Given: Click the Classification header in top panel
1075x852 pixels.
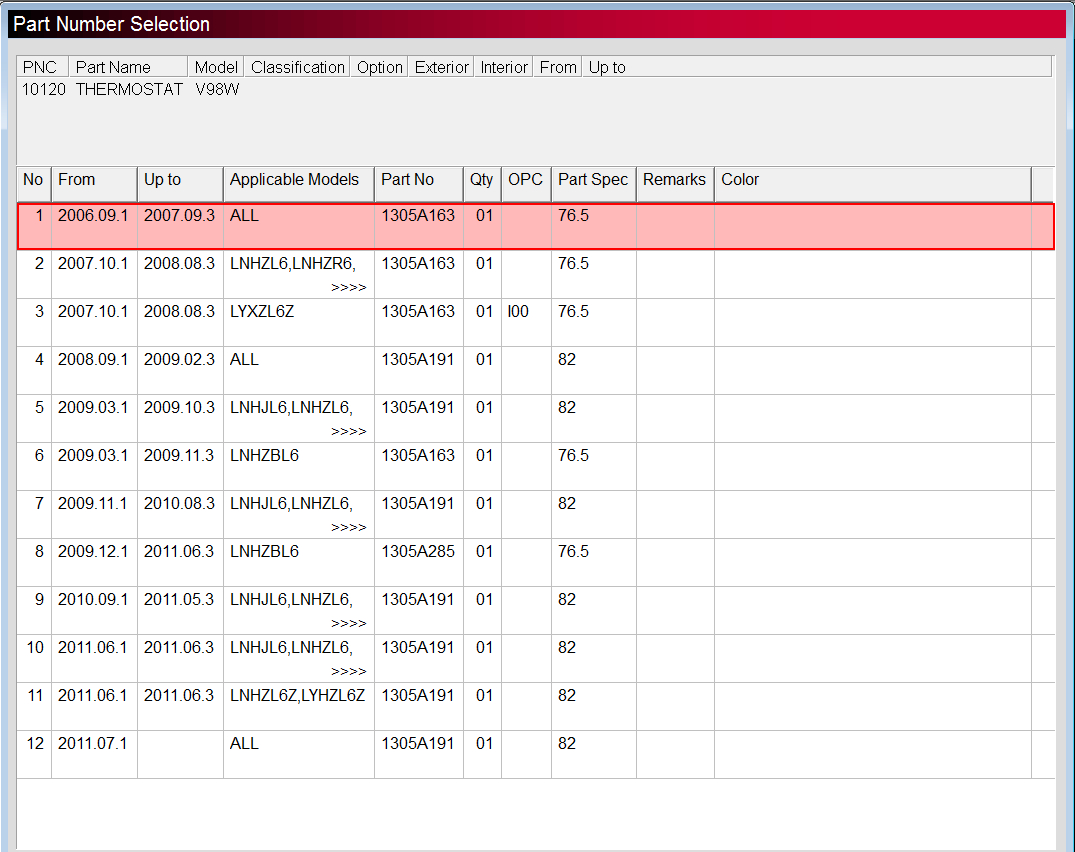Looking at the screenshot, I should [297, 67].
